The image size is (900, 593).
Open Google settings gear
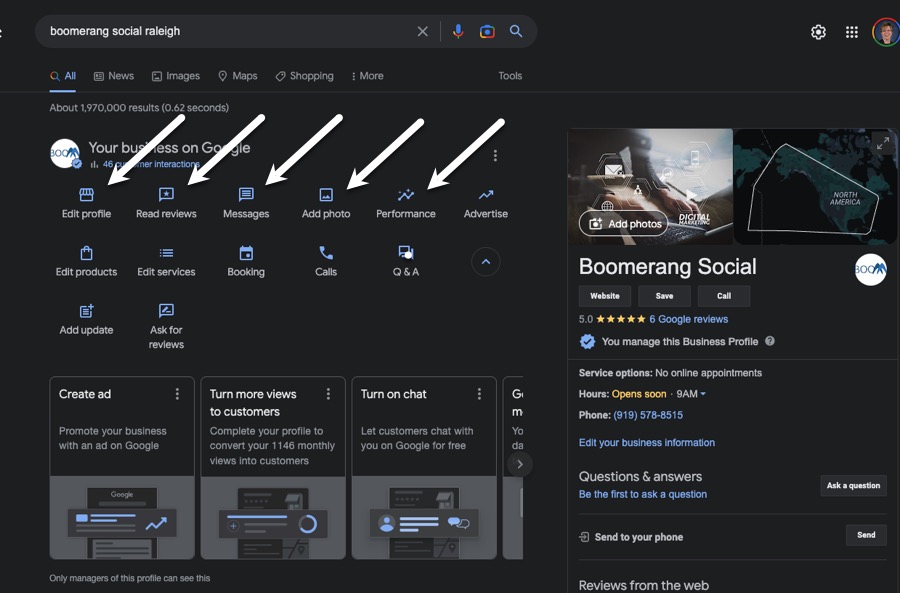coord(818,32)
